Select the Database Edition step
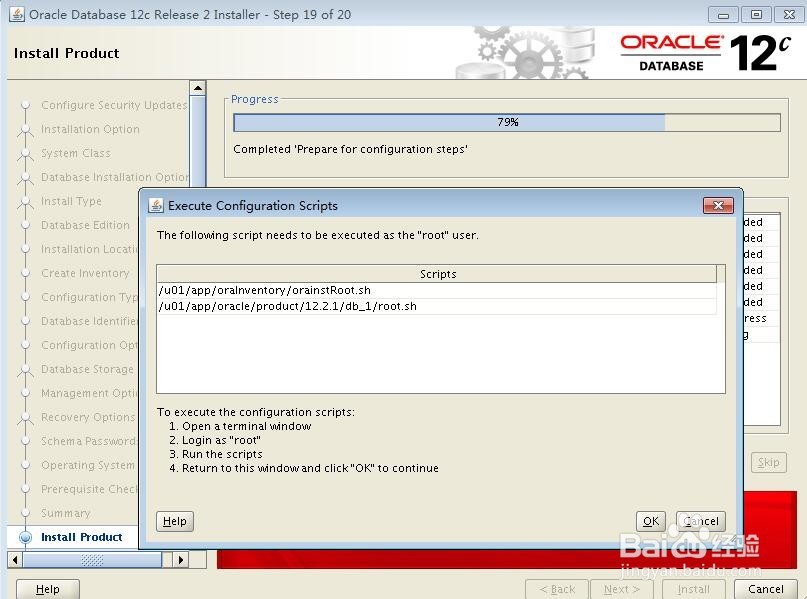Screen dimensions: 807x599 coord(85,225)
